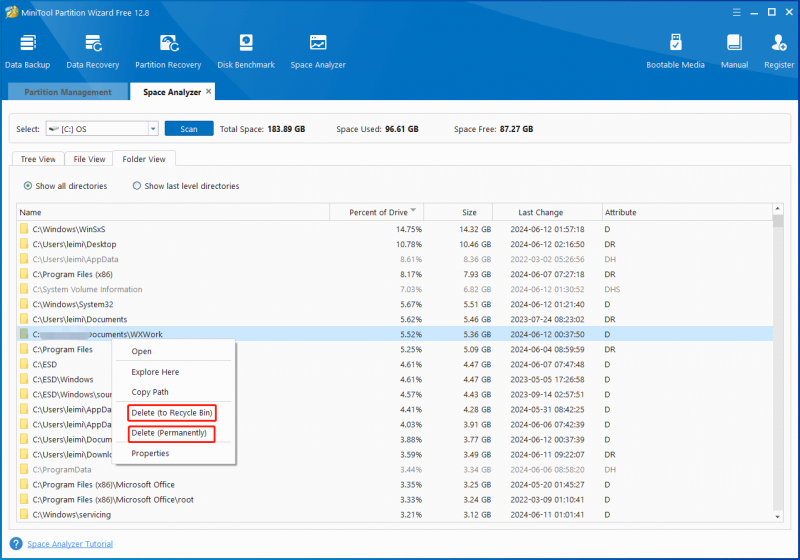The image size is (800, 560).
Task: Start the Disk Benchmark tool
Action: click(246, 52)
